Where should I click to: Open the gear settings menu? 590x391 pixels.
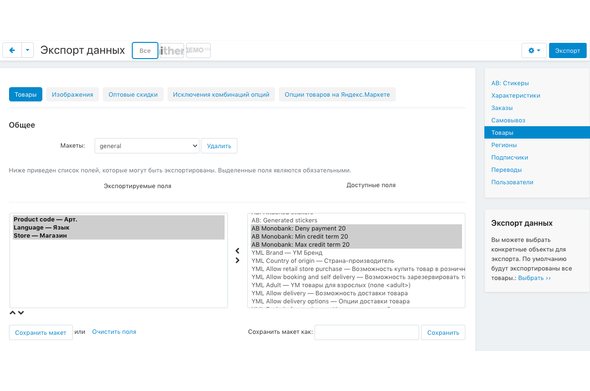click(x=534, y=50)
